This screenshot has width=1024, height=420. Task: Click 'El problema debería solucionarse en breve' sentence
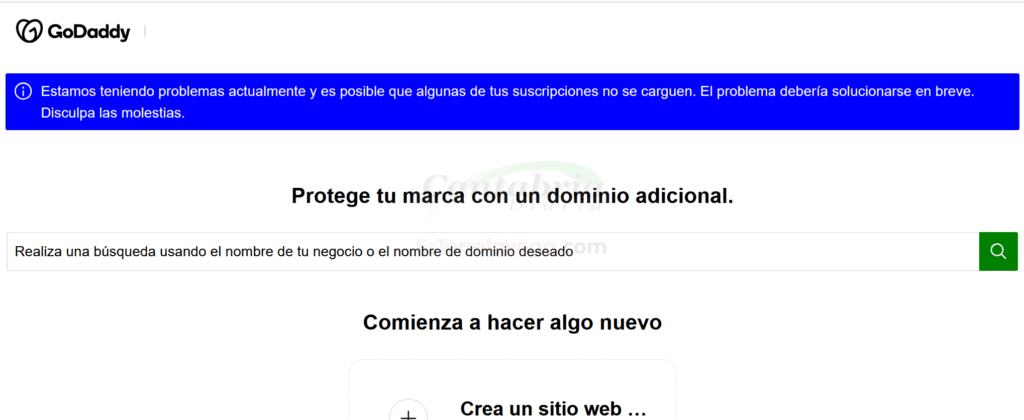tap(836, 91)
